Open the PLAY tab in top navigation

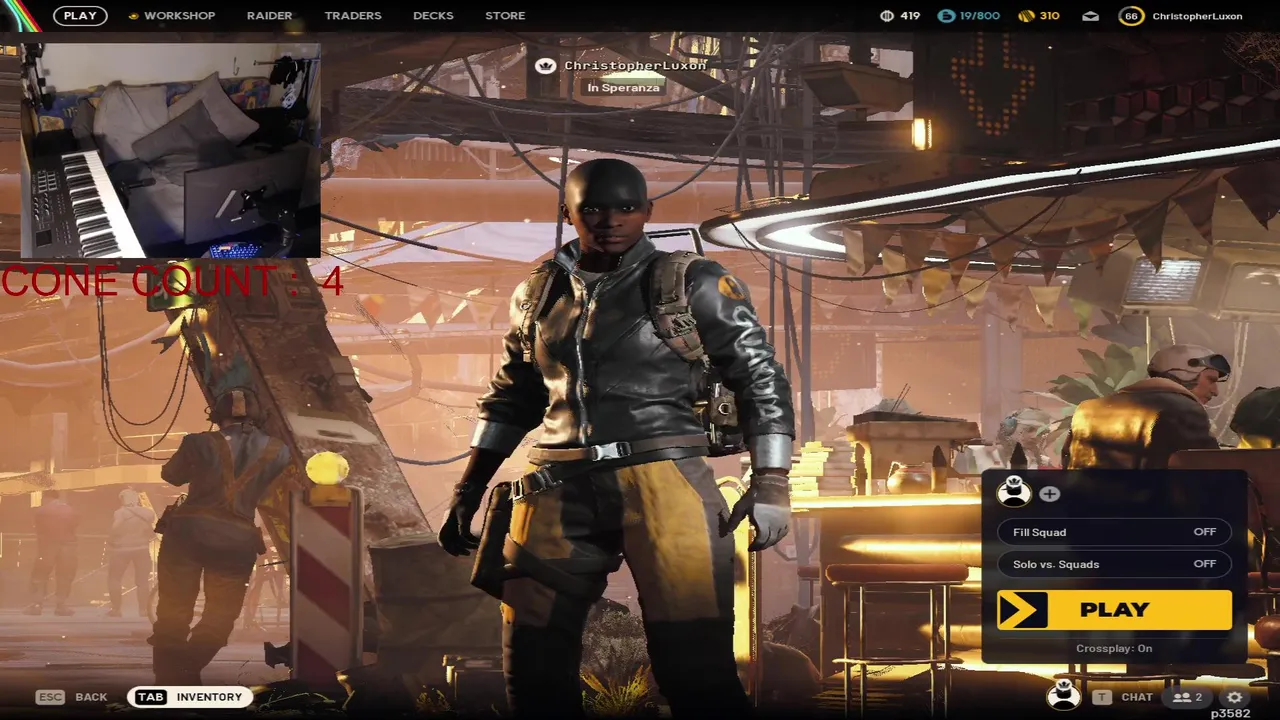[x=80, y=16]
